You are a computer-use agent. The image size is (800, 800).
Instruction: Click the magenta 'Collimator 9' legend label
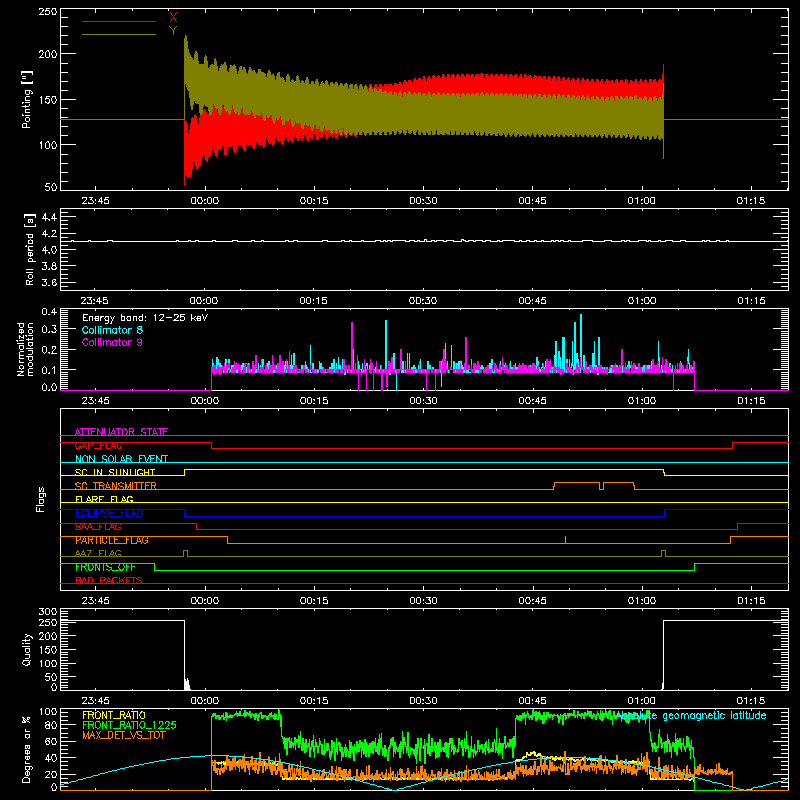click(x=112, y=342)
